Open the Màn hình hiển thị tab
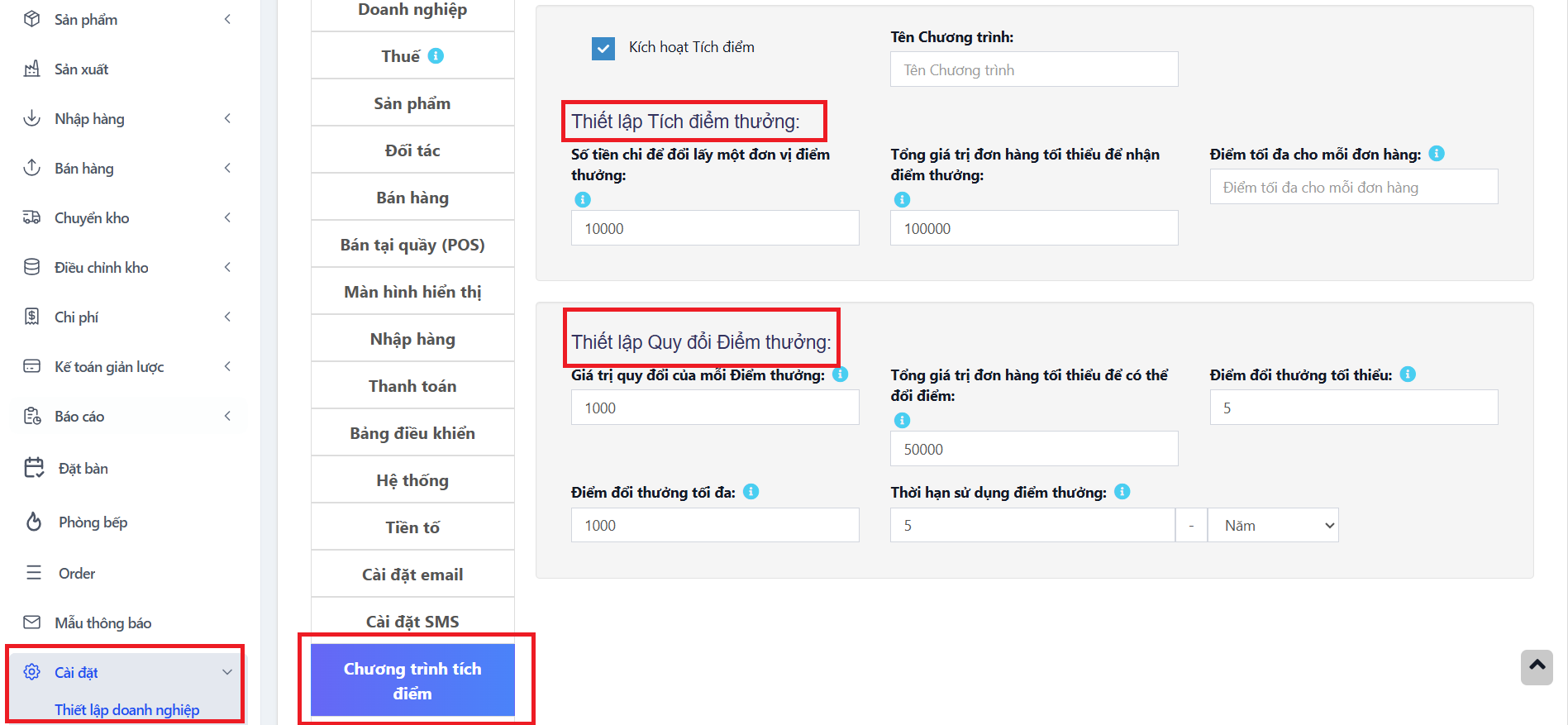Image resolution: width=1568 pixels, height=725 pixels. [412, 292]
